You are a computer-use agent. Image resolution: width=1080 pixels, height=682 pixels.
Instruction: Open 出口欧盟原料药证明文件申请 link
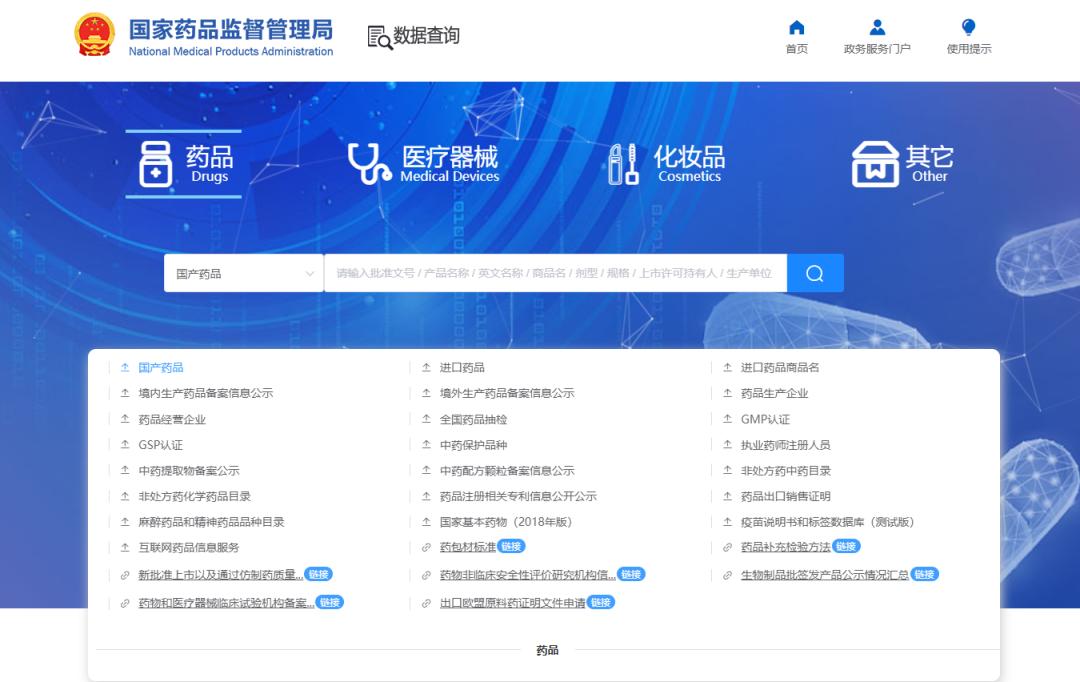tap(512, 604)
